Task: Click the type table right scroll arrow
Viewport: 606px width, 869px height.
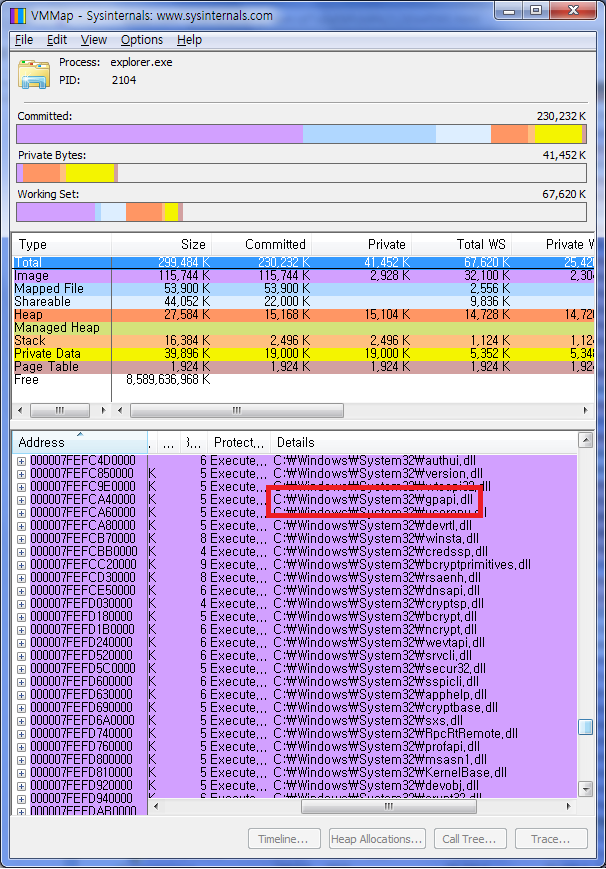Action: click(585, 411)
